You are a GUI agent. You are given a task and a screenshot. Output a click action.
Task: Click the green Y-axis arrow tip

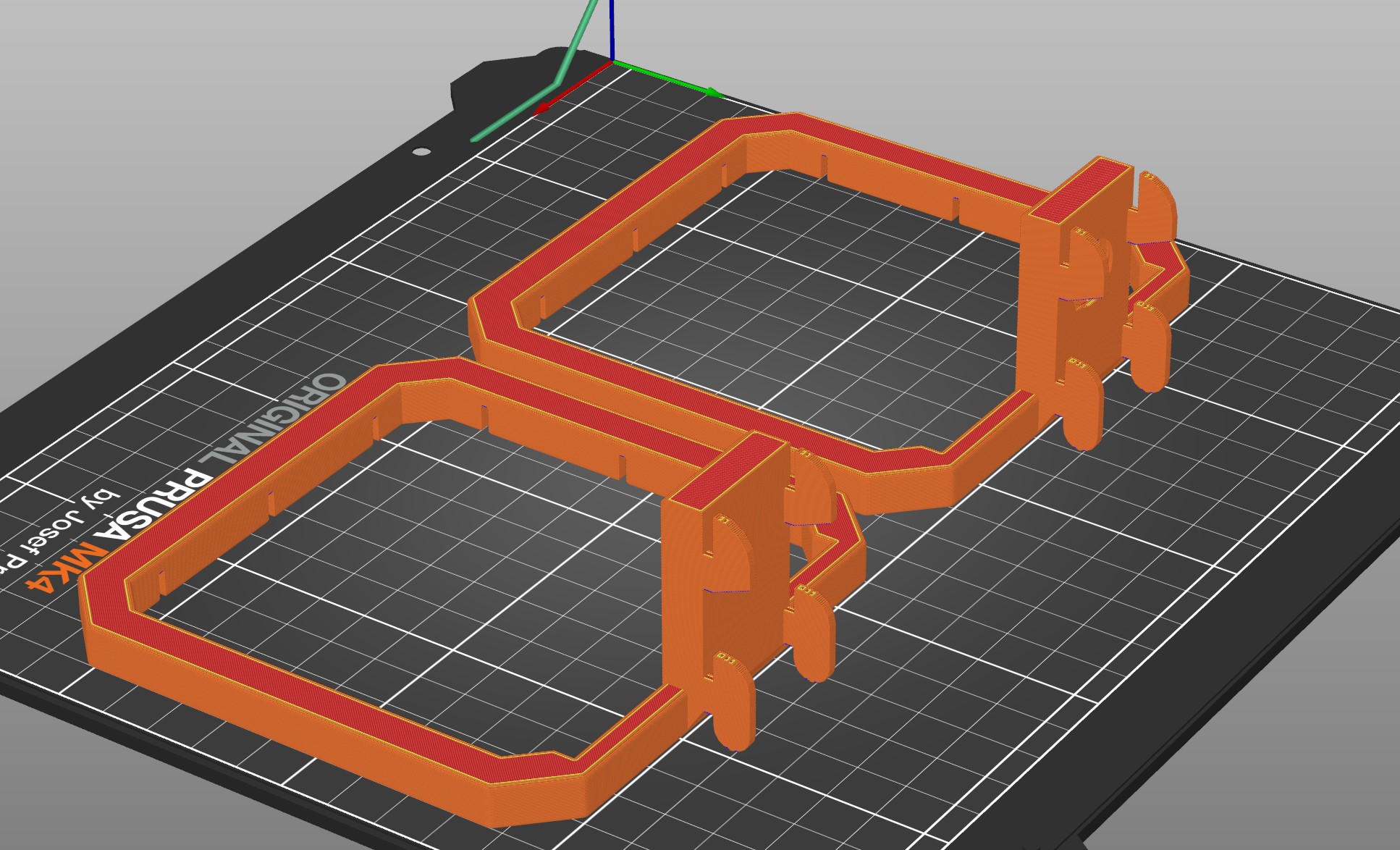tap(714, 93)
